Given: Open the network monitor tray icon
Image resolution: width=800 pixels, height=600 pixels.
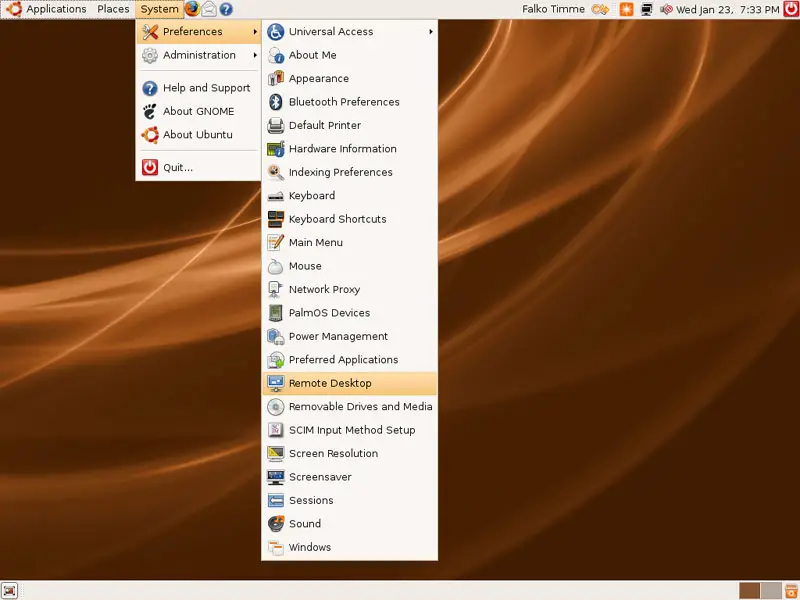Looking at the screenshot, I should pyautogui.click(x=646, y=9).
